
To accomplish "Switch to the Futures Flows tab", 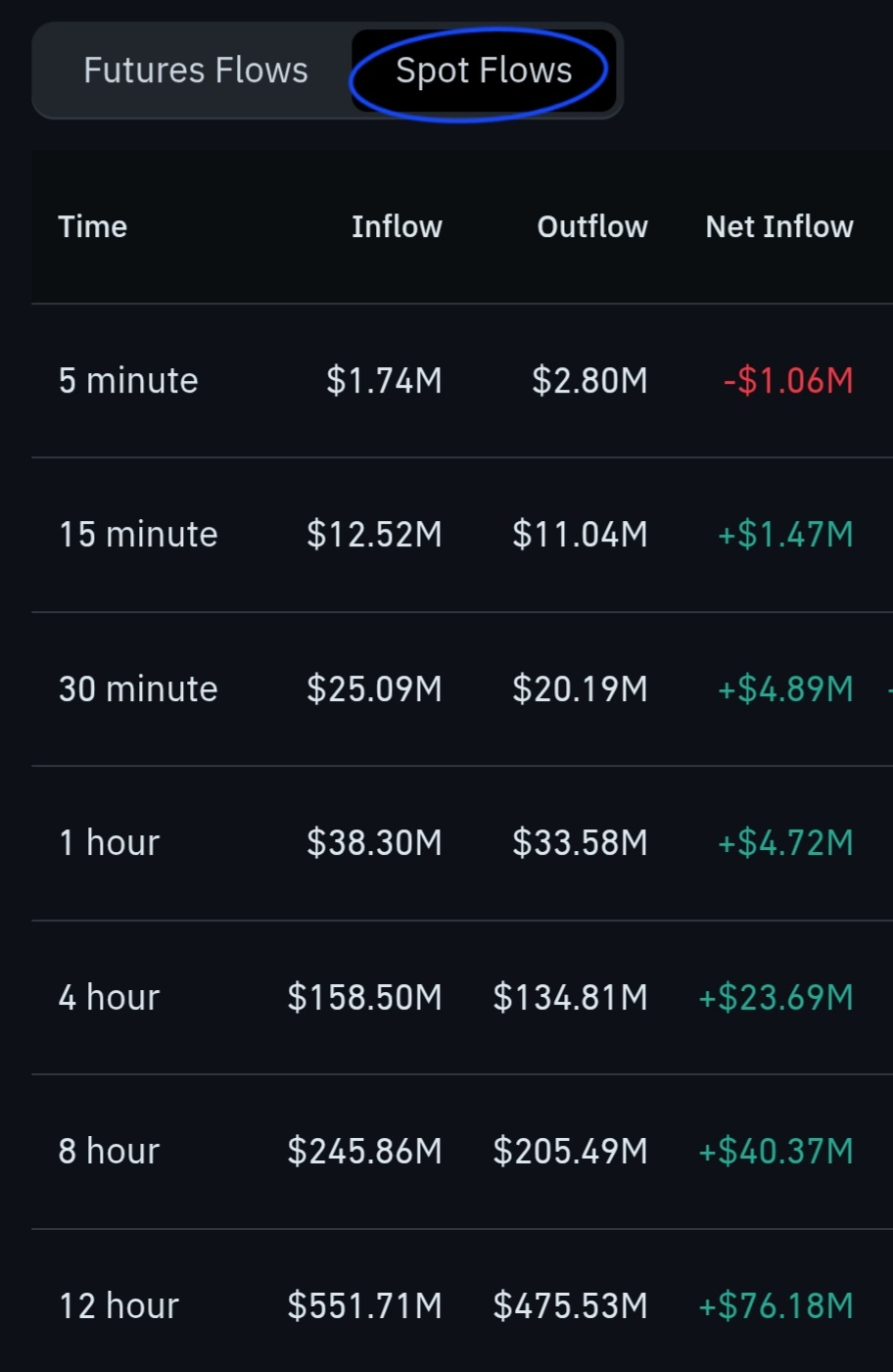I will (195, 71).
